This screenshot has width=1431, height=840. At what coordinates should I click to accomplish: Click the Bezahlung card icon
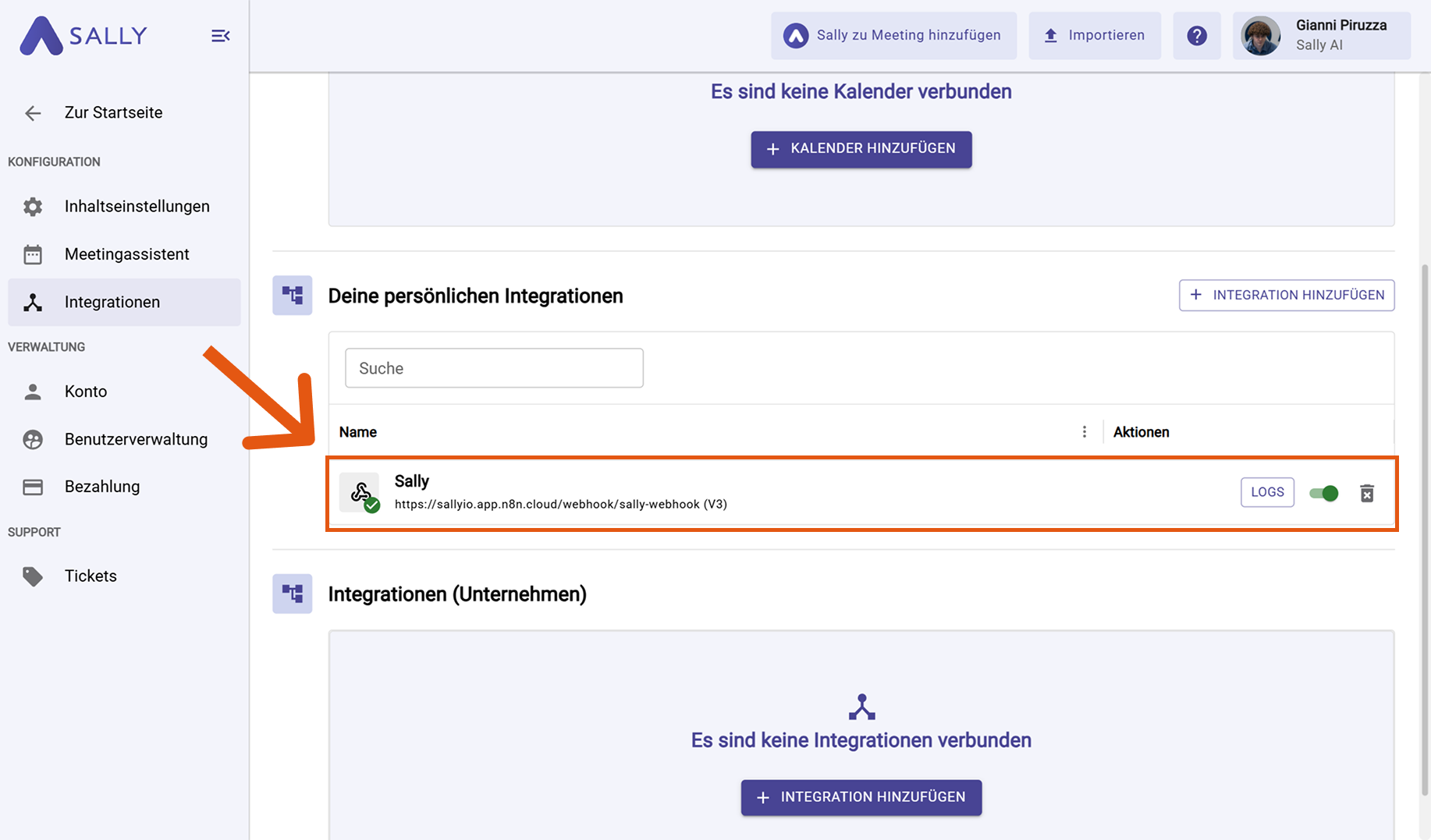tap(33, 487)
